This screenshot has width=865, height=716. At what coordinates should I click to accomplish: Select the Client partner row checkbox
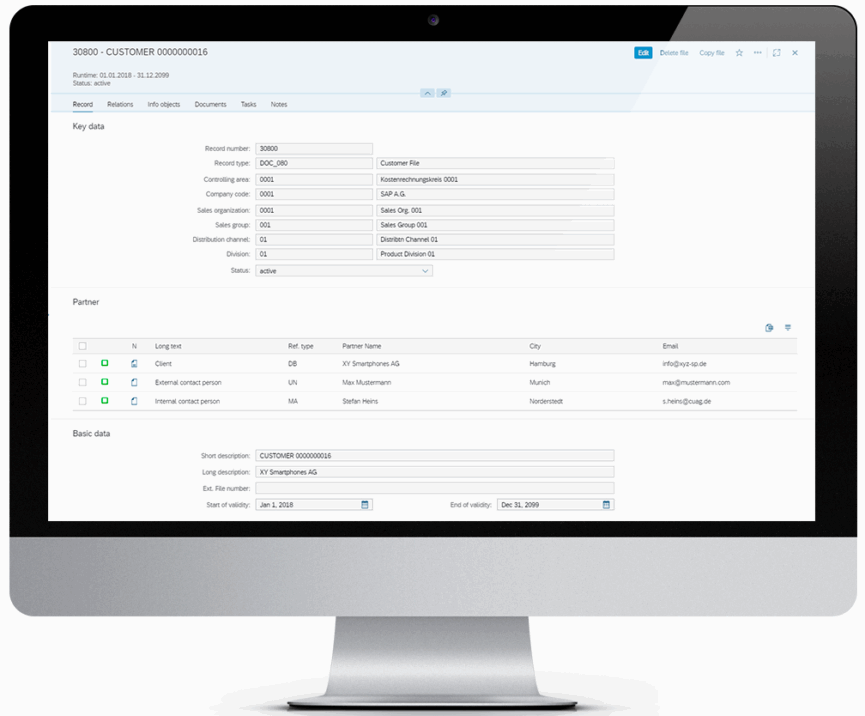point(83,363)
